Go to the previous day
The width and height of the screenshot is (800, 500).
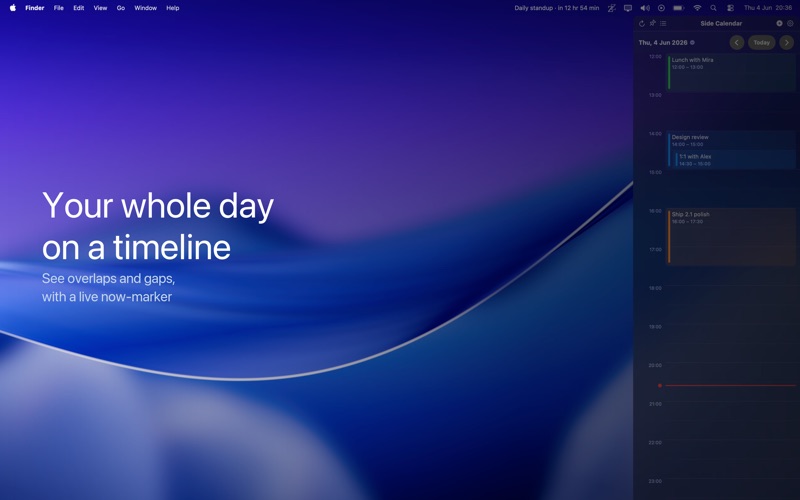pyautogui.click(x=737, y=42)
